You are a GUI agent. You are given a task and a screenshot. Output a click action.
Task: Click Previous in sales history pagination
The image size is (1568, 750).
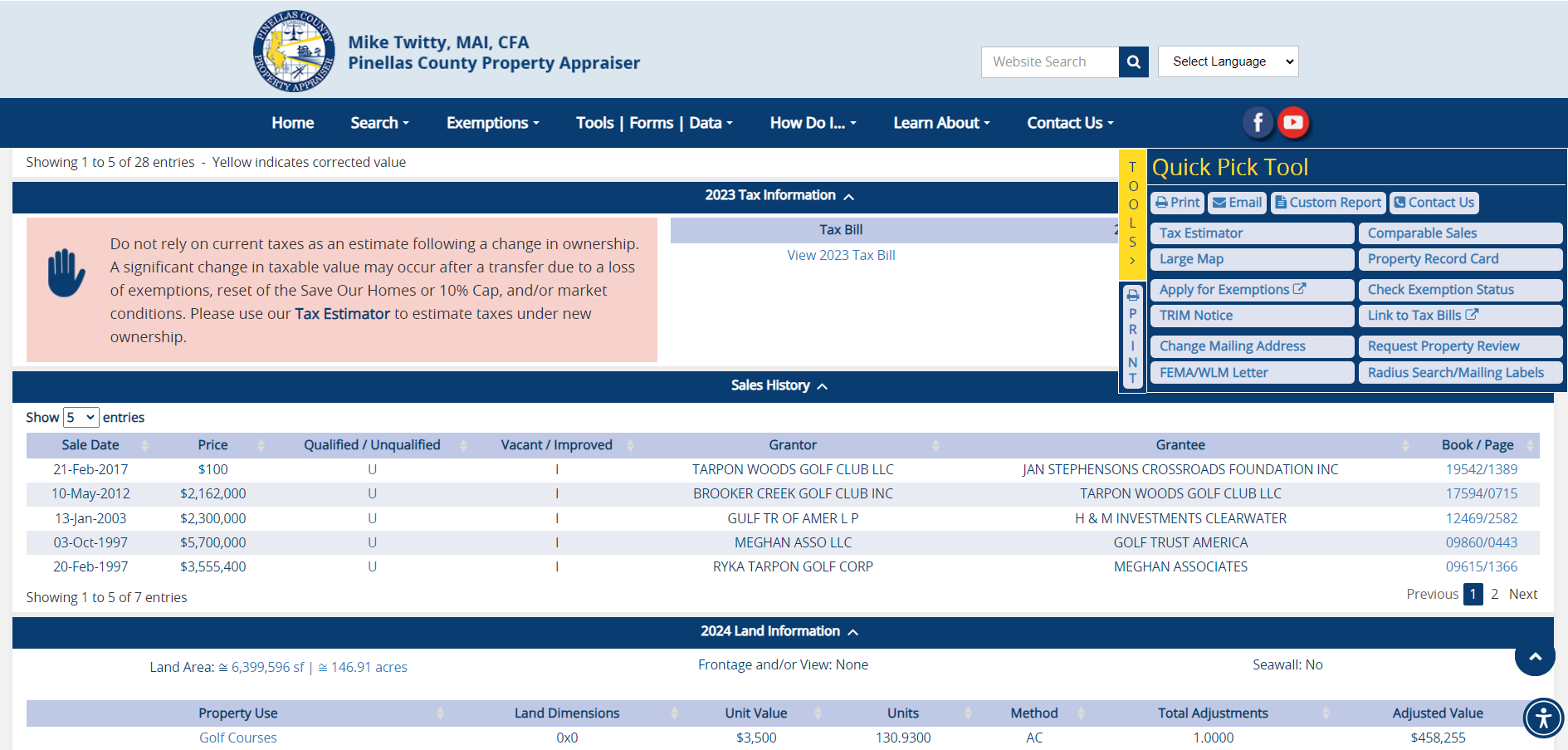click(x=1432, y=594)
